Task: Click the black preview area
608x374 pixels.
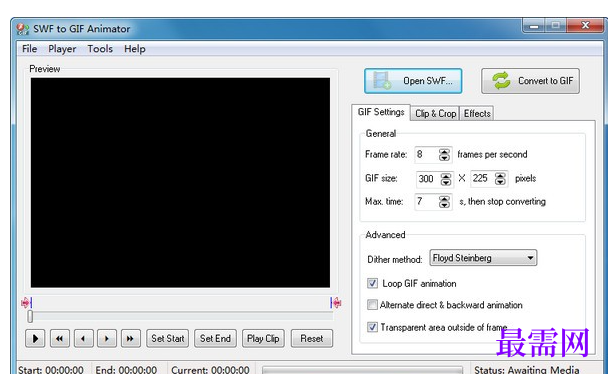Action: (180, 183)
